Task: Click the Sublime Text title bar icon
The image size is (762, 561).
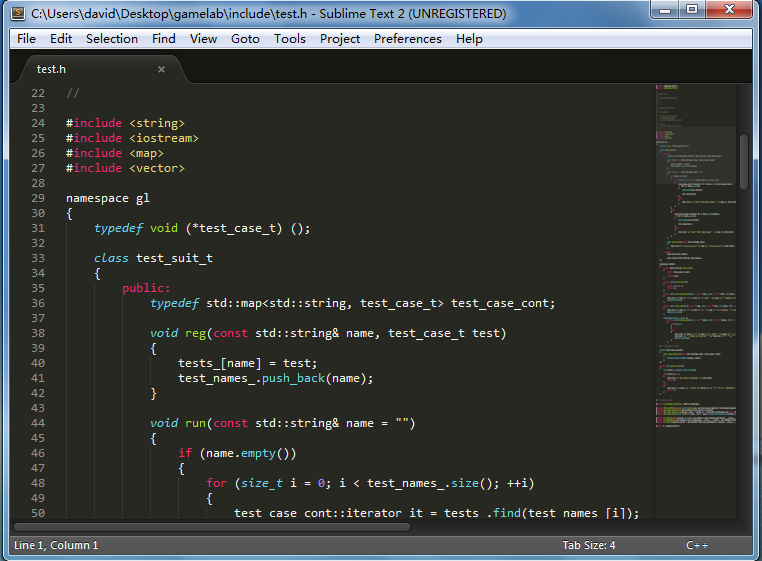Action: pos(17,14)
